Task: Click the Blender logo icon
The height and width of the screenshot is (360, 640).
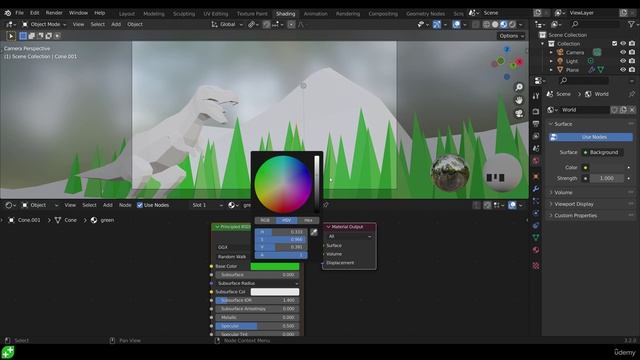Action: coord(7,13)
